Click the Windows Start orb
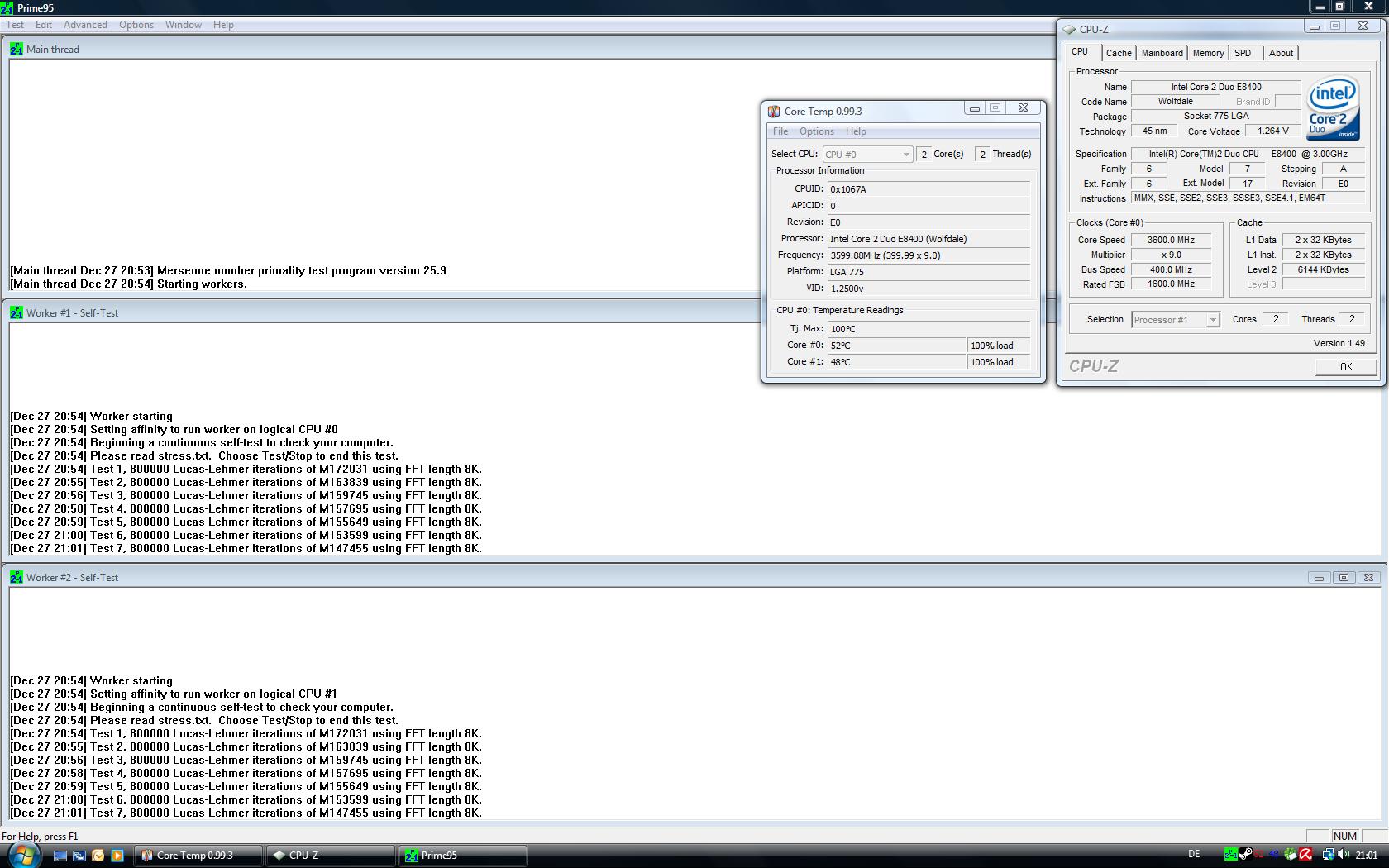Screen dimensions: 1389x868 (23, 854)
